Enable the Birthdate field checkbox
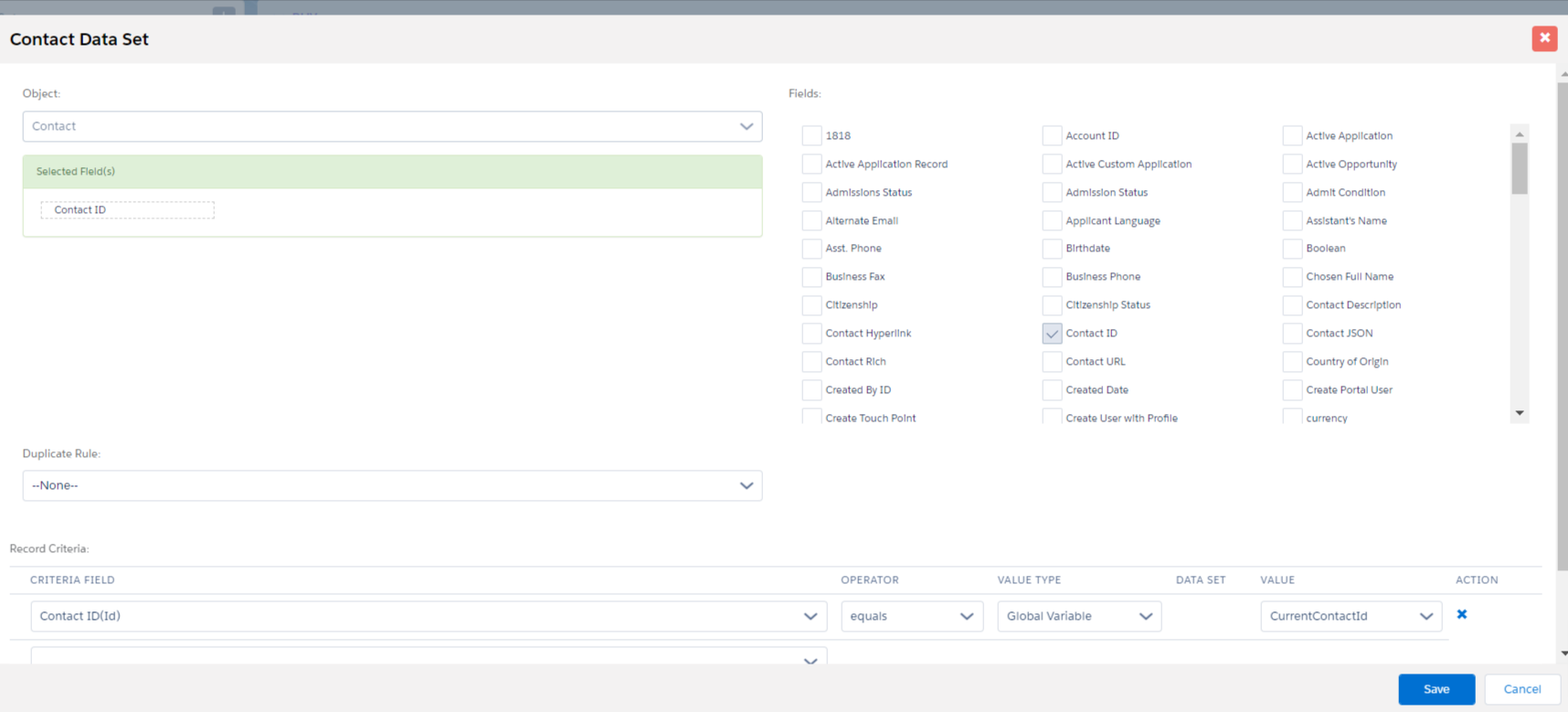Viewport: 1568px width, 712px height. (1052, 249)
